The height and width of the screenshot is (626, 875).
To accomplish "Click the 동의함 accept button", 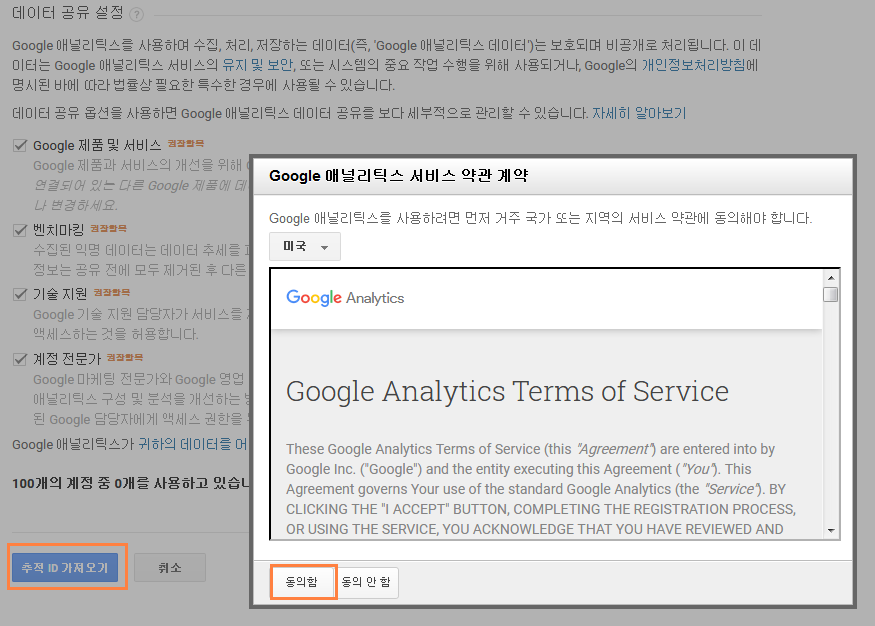I will click(x=302, y=582).
